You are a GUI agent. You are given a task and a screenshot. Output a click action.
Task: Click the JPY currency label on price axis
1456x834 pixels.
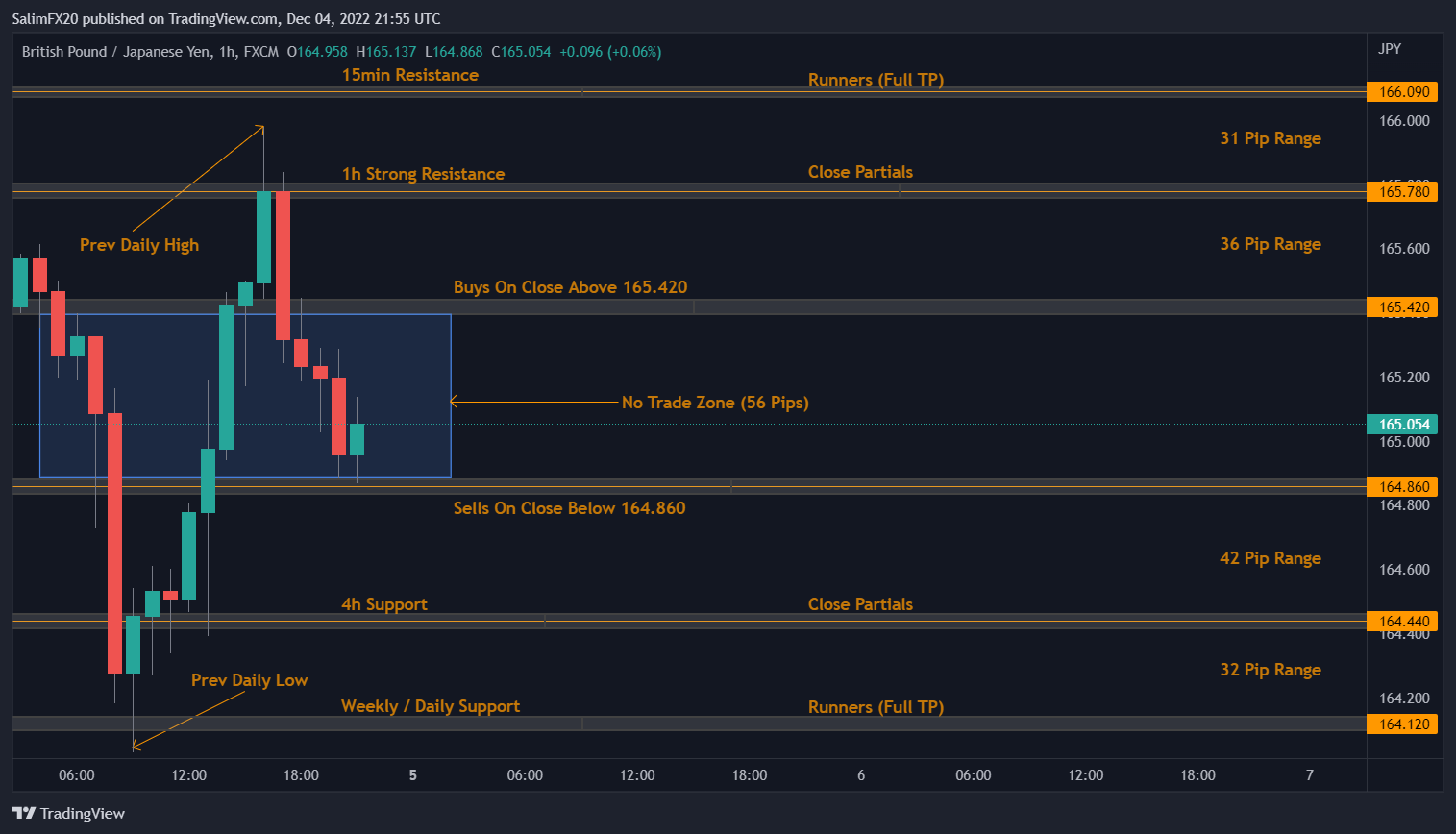pos(1389,49)
